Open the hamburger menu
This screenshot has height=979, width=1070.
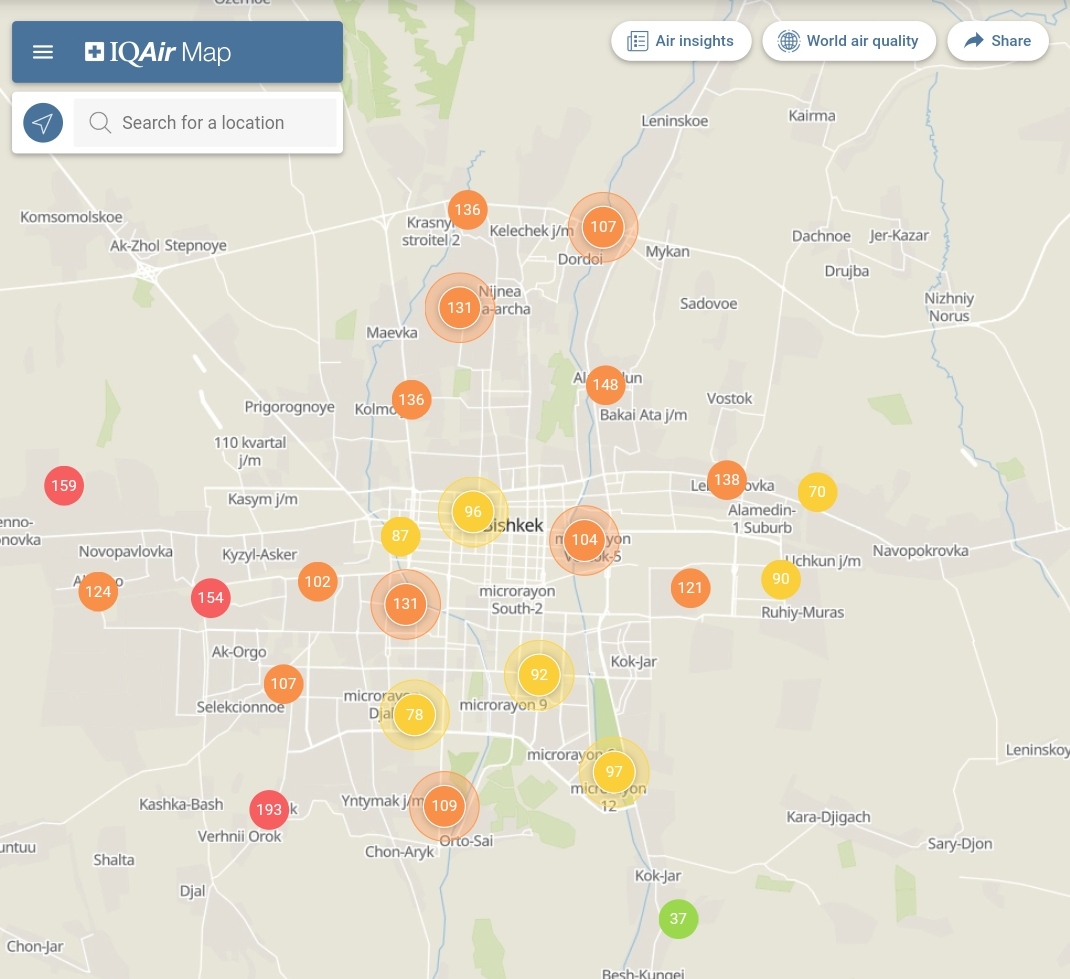pyautogui.click(x=43, y=52)
